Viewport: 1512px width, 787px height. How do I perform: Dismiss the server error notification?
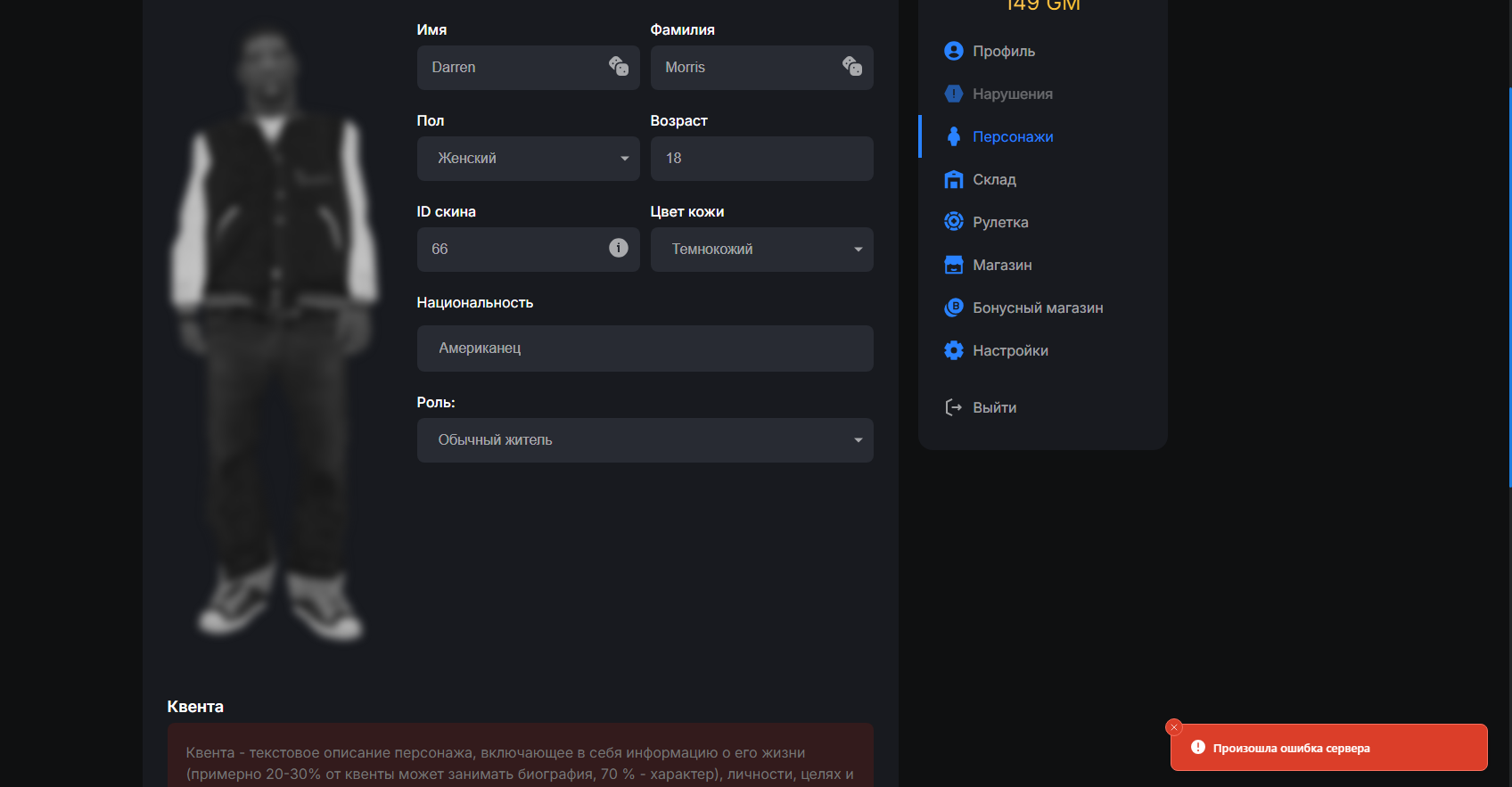(x=1174, y=727)
